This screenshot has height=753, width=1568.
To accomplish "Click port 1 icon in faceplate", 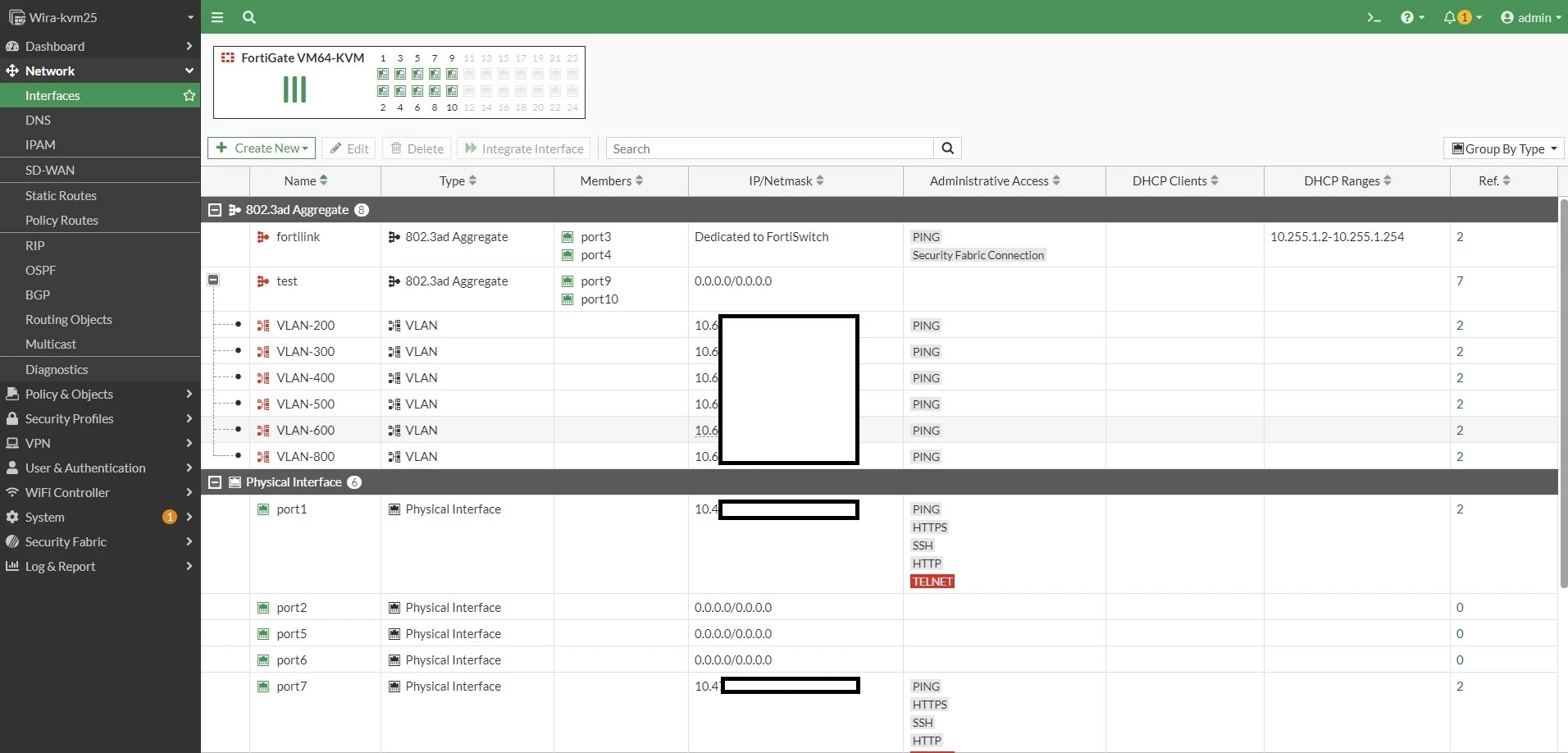I will pyautogui.click(x=383, y=74).
